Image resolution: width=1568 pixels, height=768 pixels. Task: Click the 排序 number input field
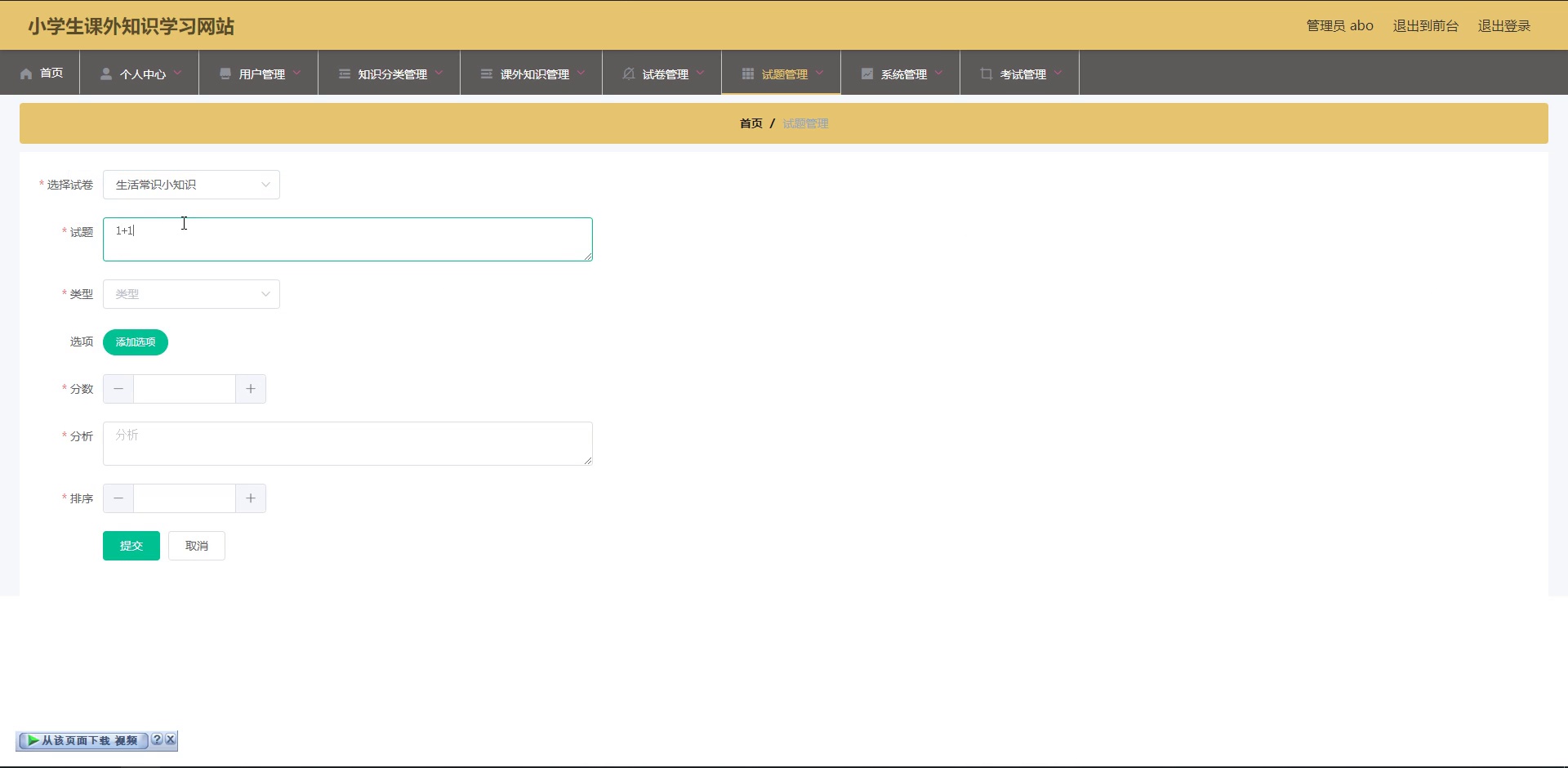click(185, 498)
